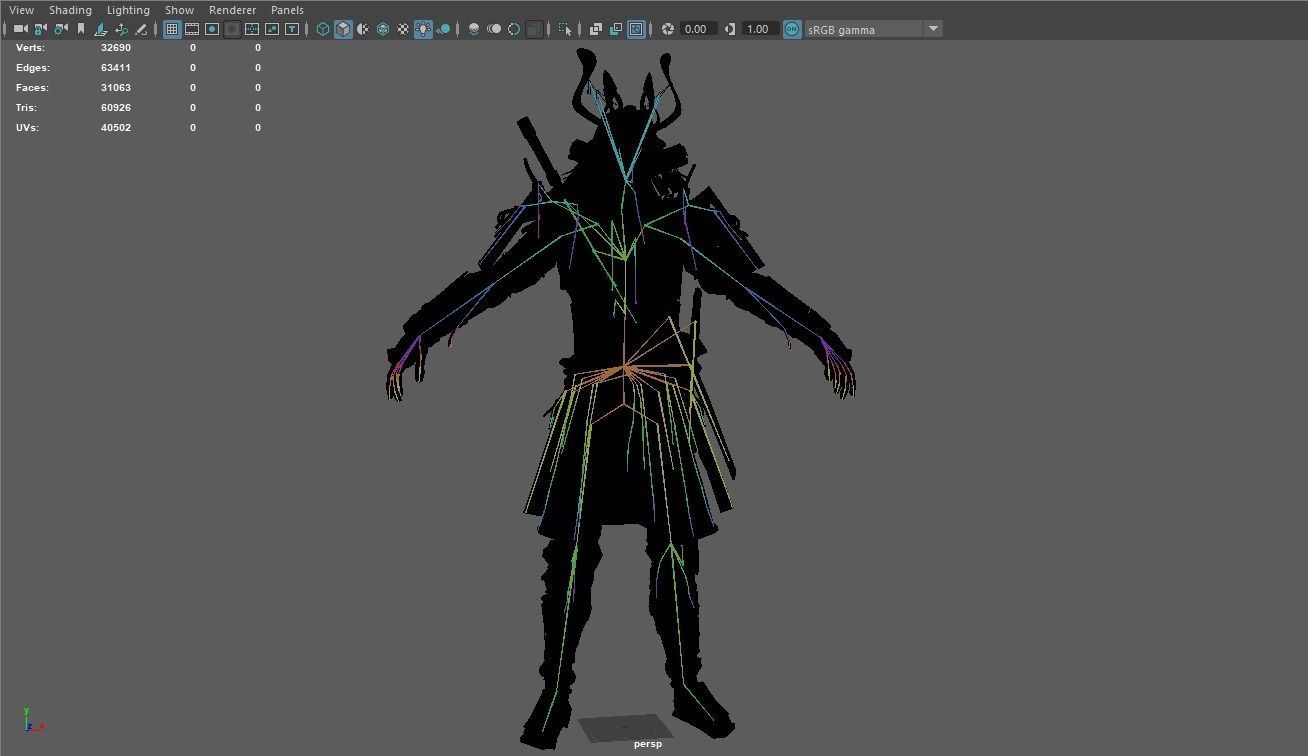This screenshot has height=756, width=1308.
Task: Enable shadows in the viewport
Action: click(x=443, y=29)
